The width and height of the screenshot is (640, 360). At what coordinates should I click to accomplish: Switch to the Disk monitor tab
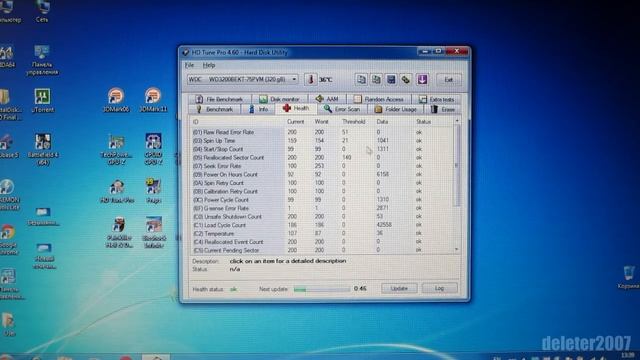(x=280, y=99)
